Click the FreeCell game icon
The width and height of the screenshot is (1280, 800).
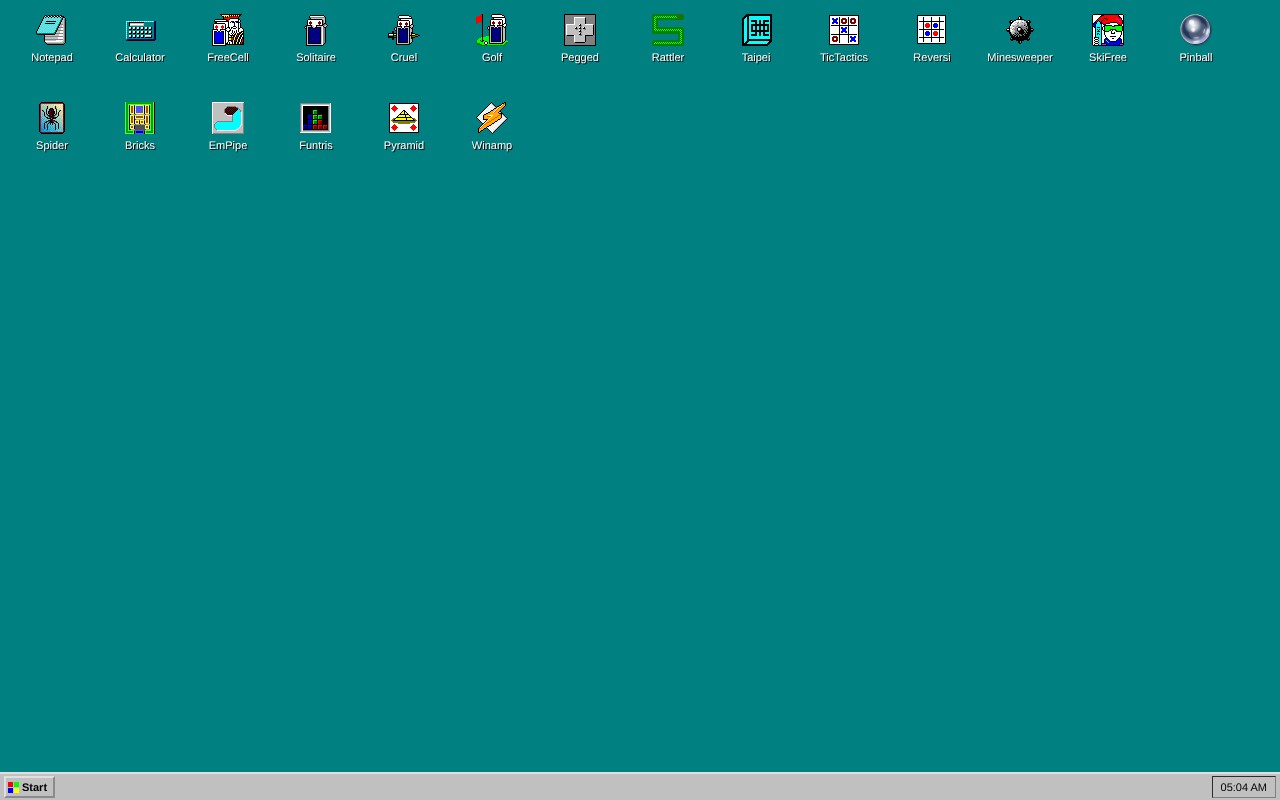228,30
